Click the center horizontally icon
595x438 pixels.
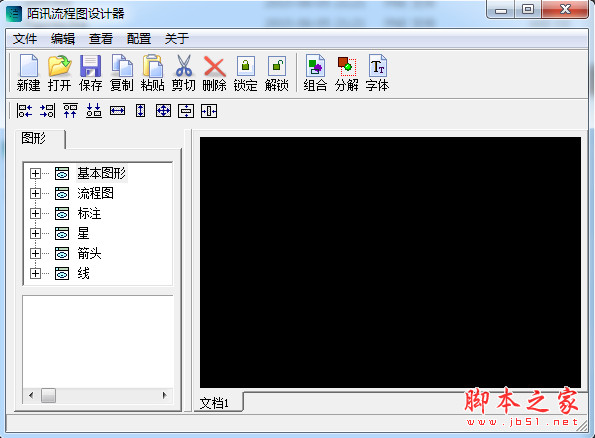pyautogui.click(x=209, y=111)
